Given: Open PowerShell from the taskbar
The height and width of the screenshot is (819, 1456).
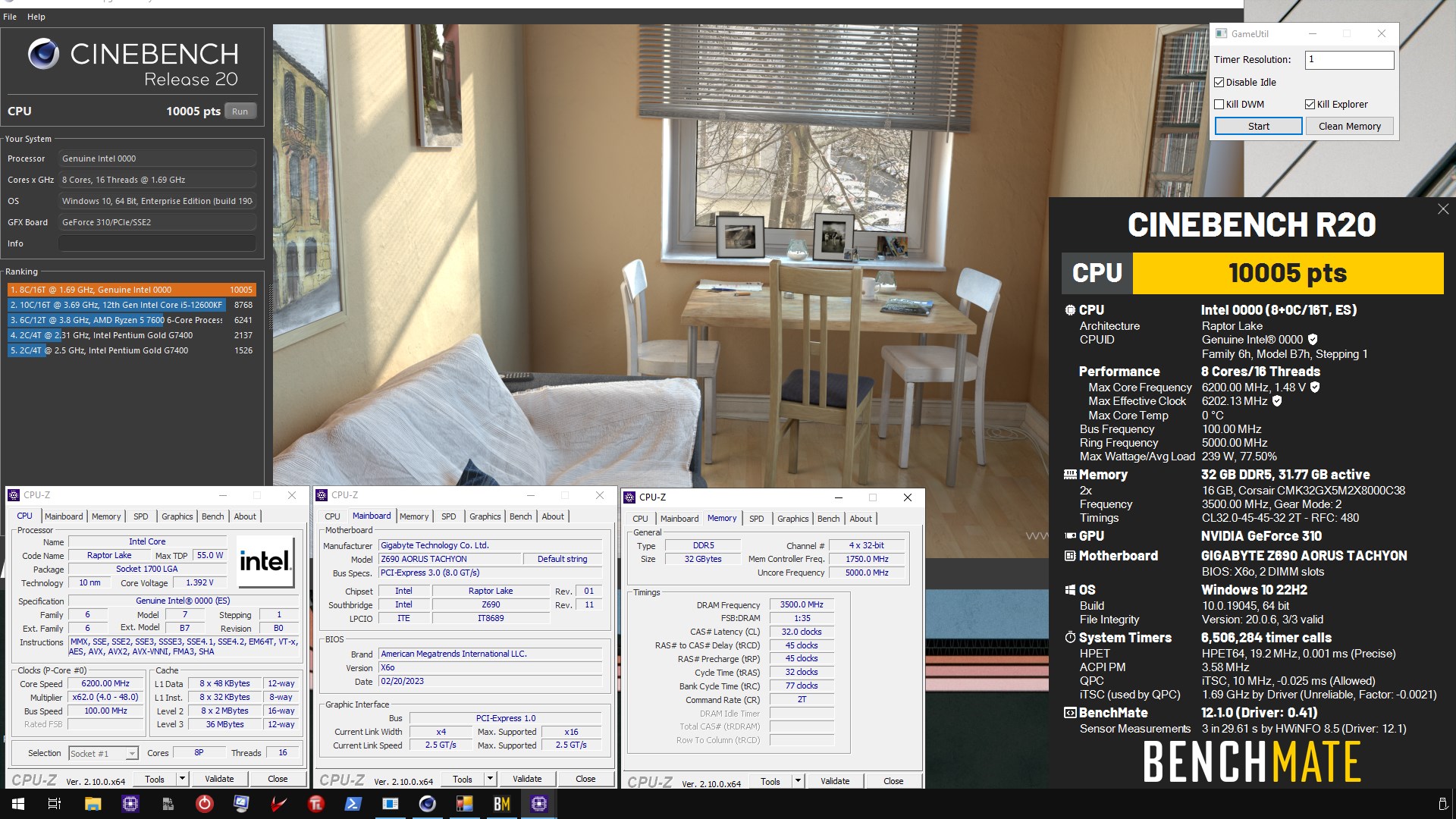Looking at the screenshot, I should [x=353, y=804].
